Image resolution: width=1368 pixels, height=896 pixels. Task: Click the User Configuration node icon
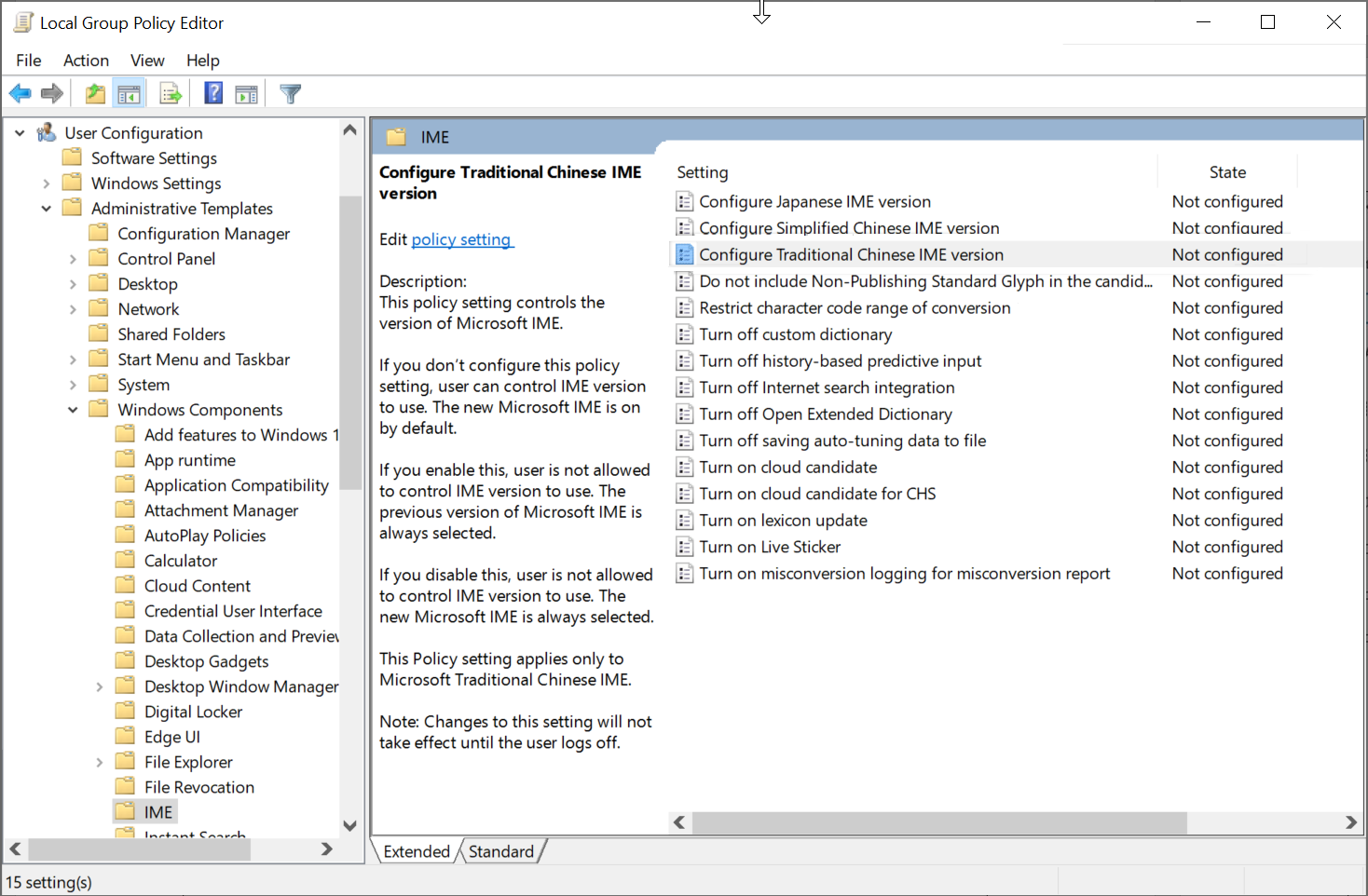pos(47,133)
